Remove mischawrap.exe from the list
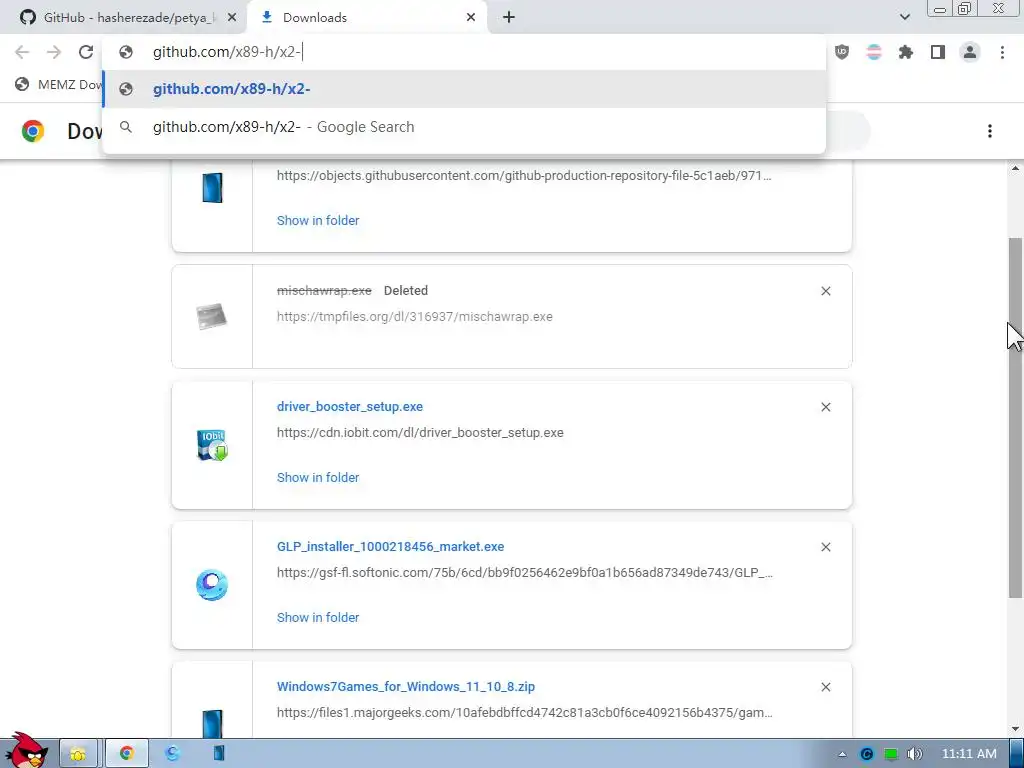Image resolution: width=1024 pixels, height=768 pixels. [825, 291]
